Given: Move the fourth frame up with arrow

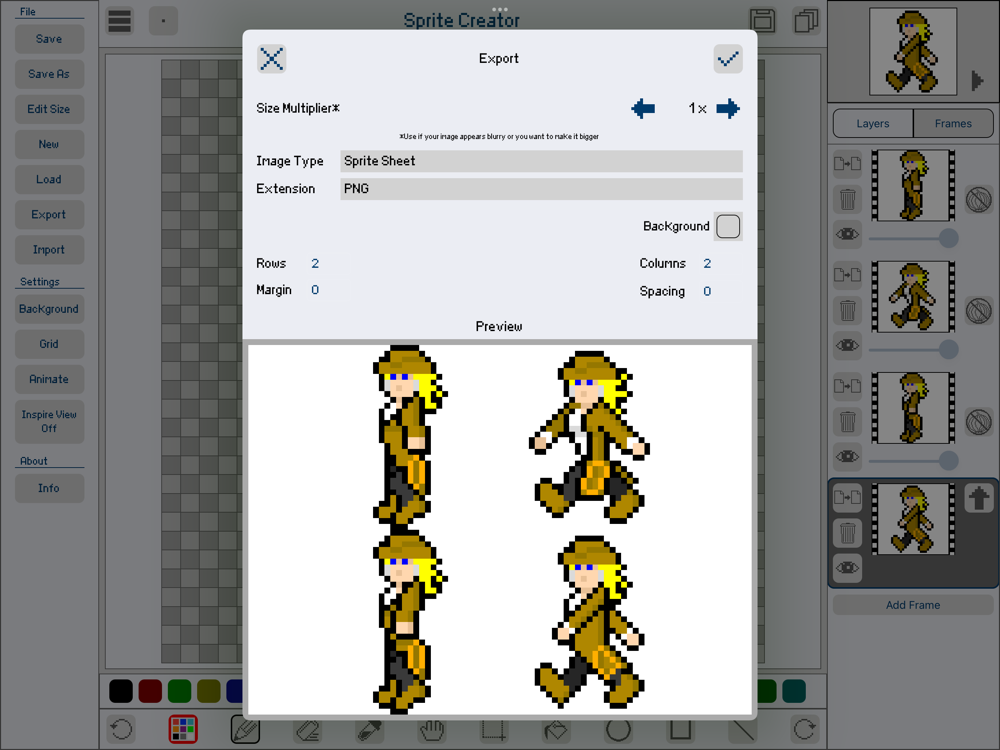Looking at the screenshot, I should point(979,498).
